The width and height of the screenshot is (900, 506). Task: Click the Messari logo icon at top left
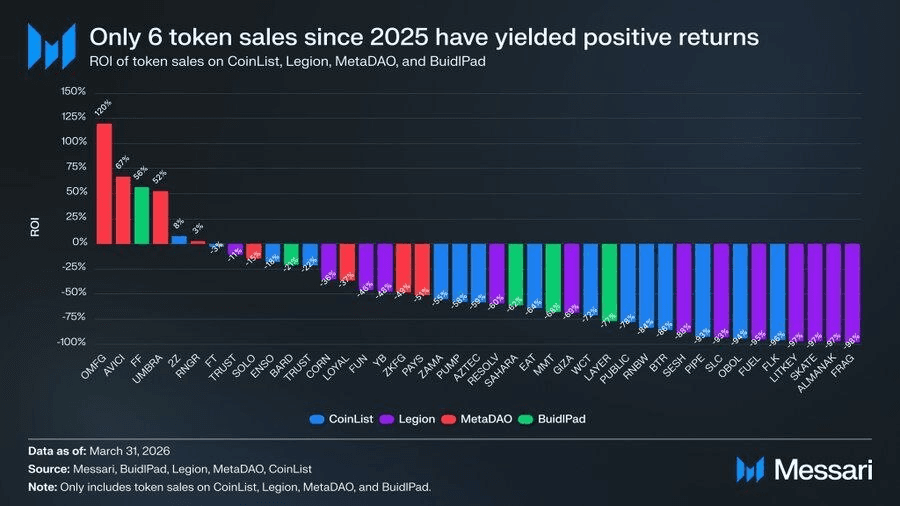click(x=51, y=46)
